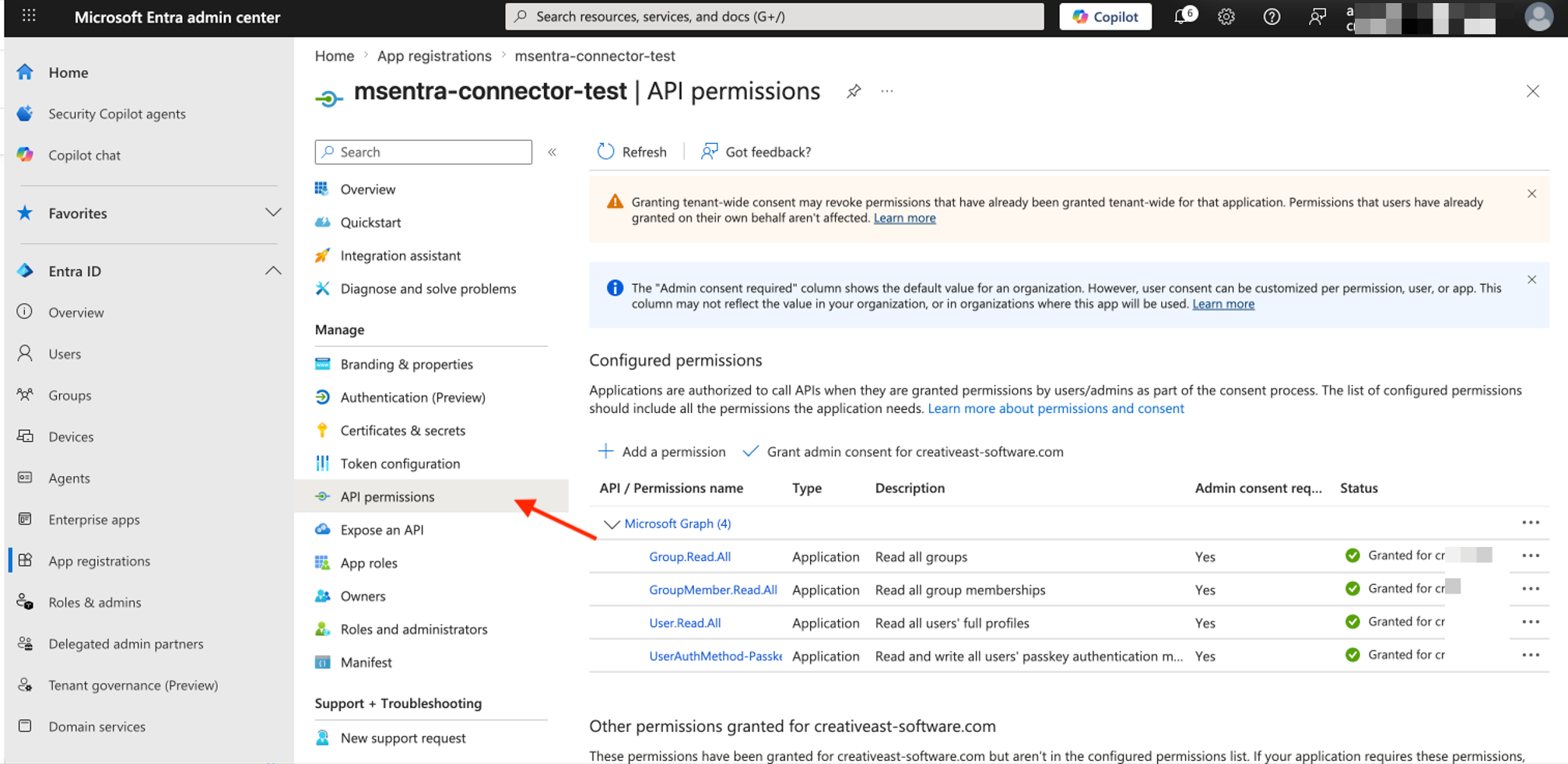The image size is (1568, 764).
Task: Click the Copilot button in top bar
Action: (1105, 16)
